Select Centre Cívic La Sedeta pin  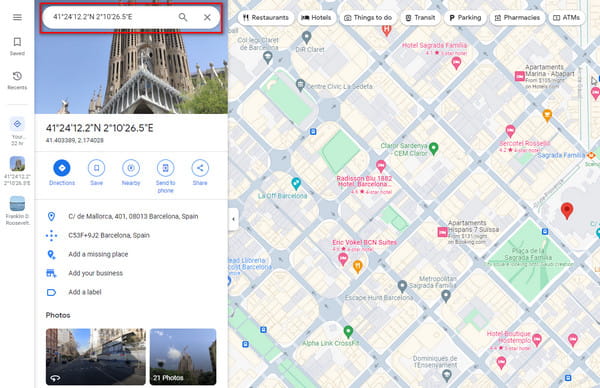click(300, 85)
